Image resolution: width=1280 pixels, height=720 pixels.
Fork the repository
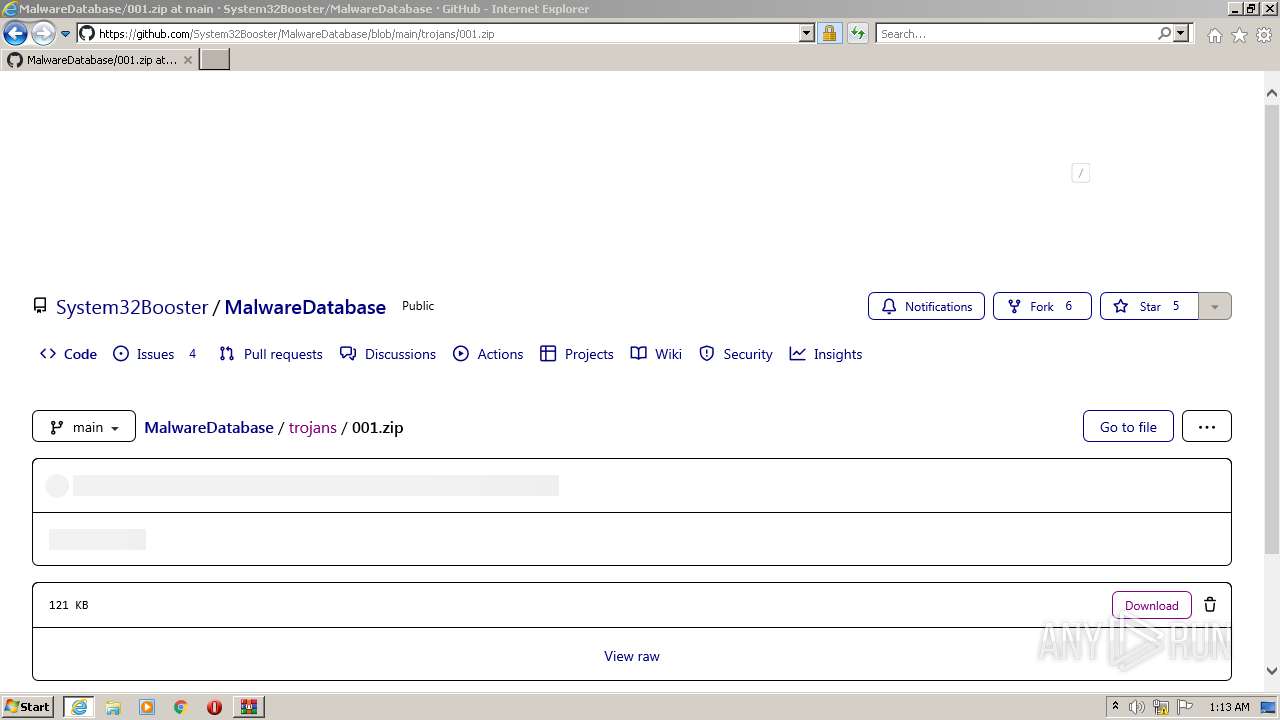(1042, 306)
